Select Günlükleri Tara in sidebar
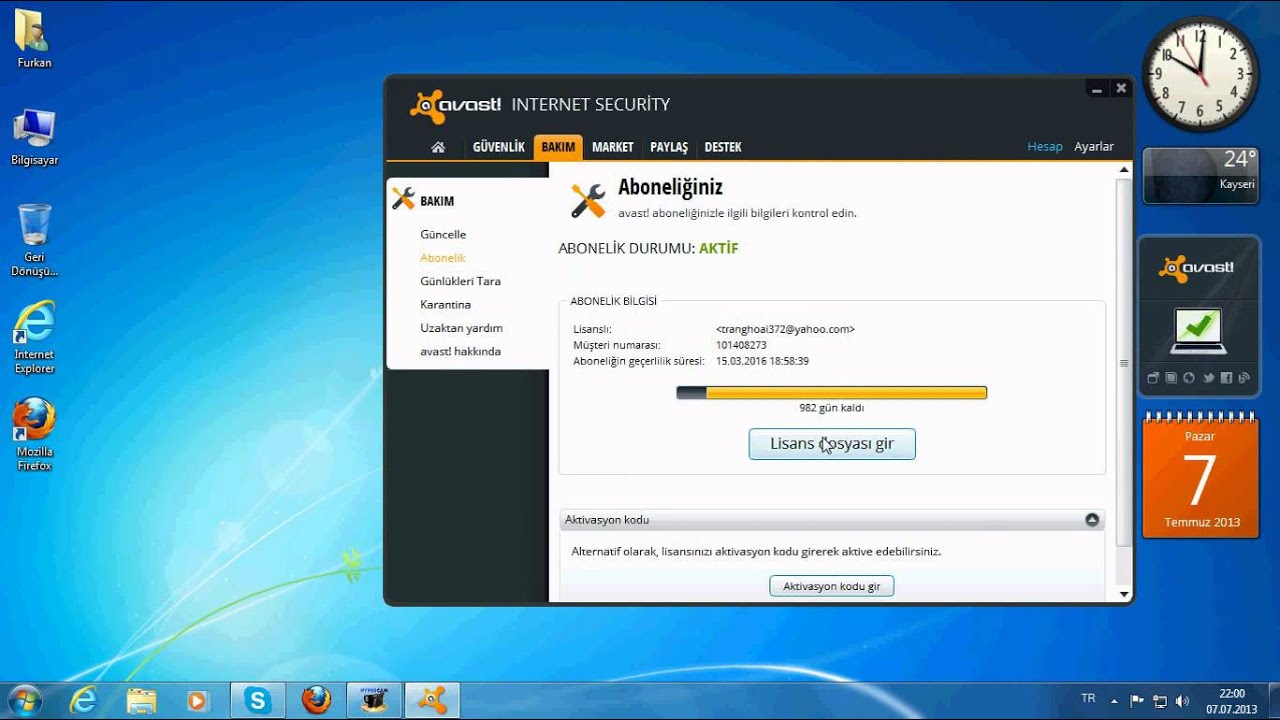Image resolution: width=1280 pixels, height=720 pixels. coord(461,281)
